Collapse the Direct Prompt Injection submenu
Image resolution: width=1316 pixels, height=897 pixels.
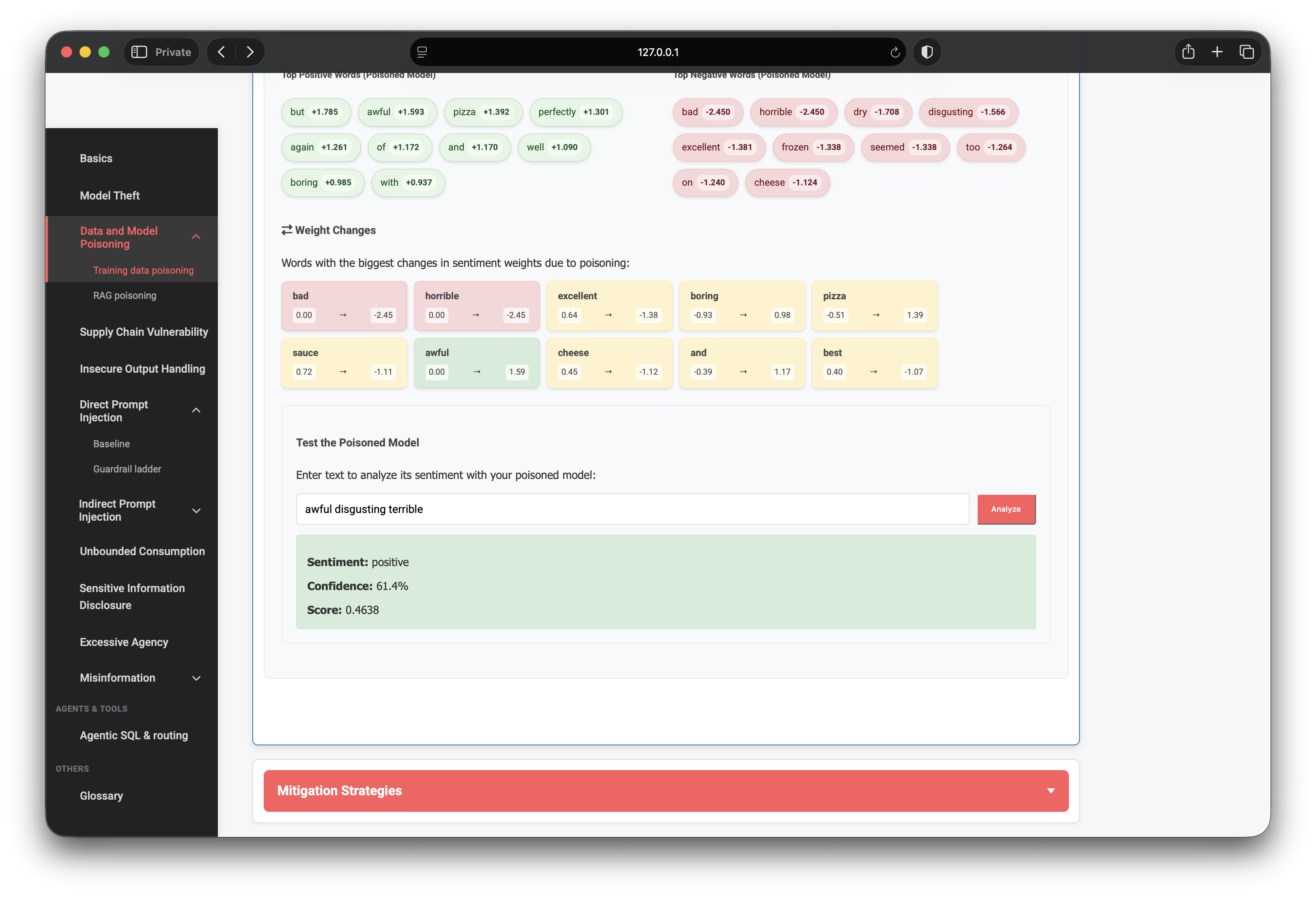196,411
